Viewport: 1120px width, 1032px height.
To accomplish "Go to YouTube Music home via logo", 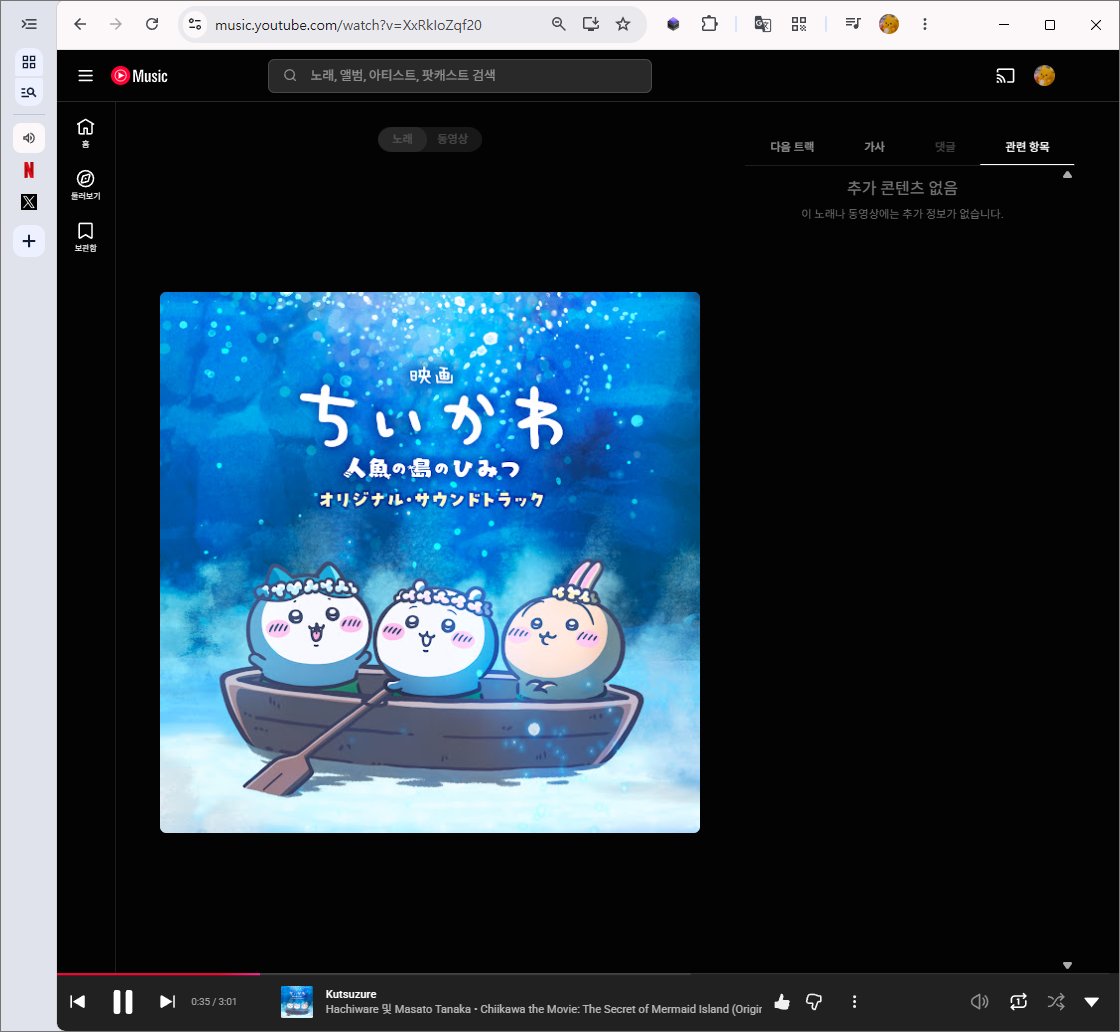I will coord(139,76).
